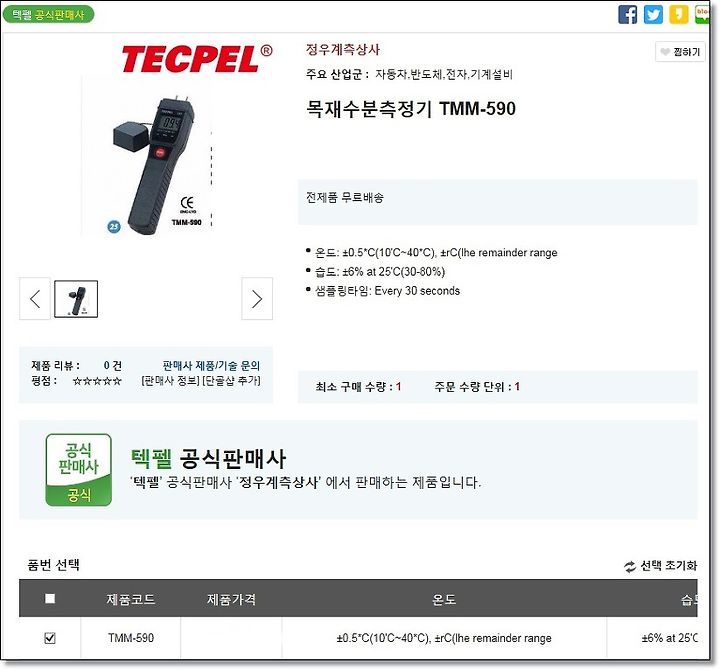Share the product on Facebook

click(628, 14)
